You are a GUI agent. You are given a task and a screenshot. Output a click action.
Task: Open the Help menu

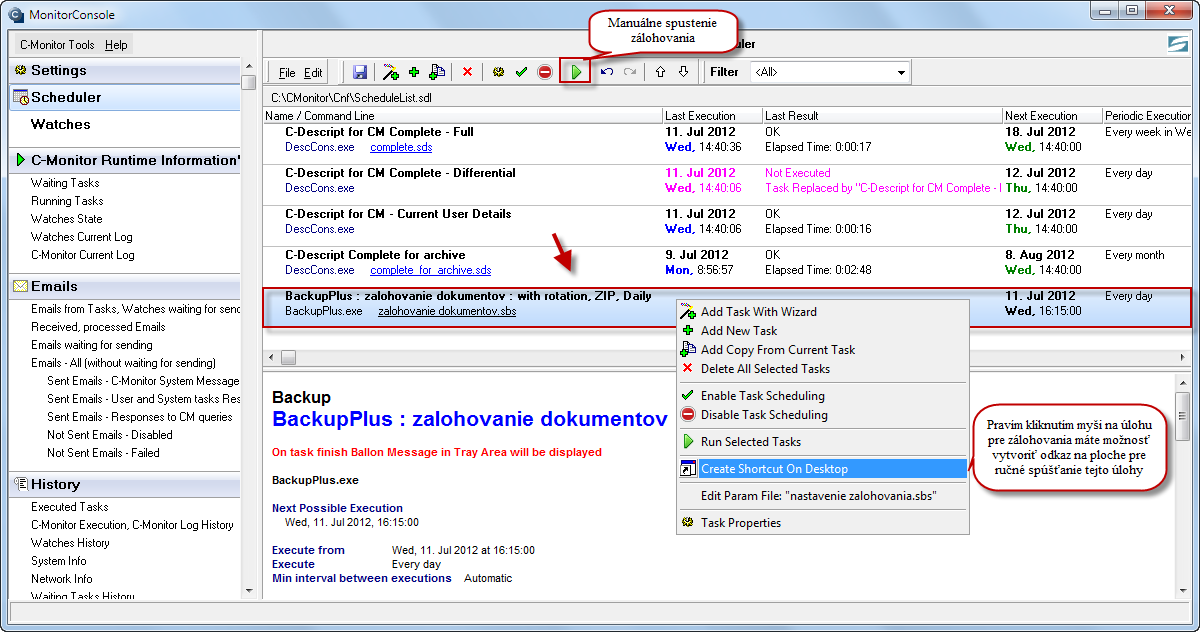[x=117, y=45]
